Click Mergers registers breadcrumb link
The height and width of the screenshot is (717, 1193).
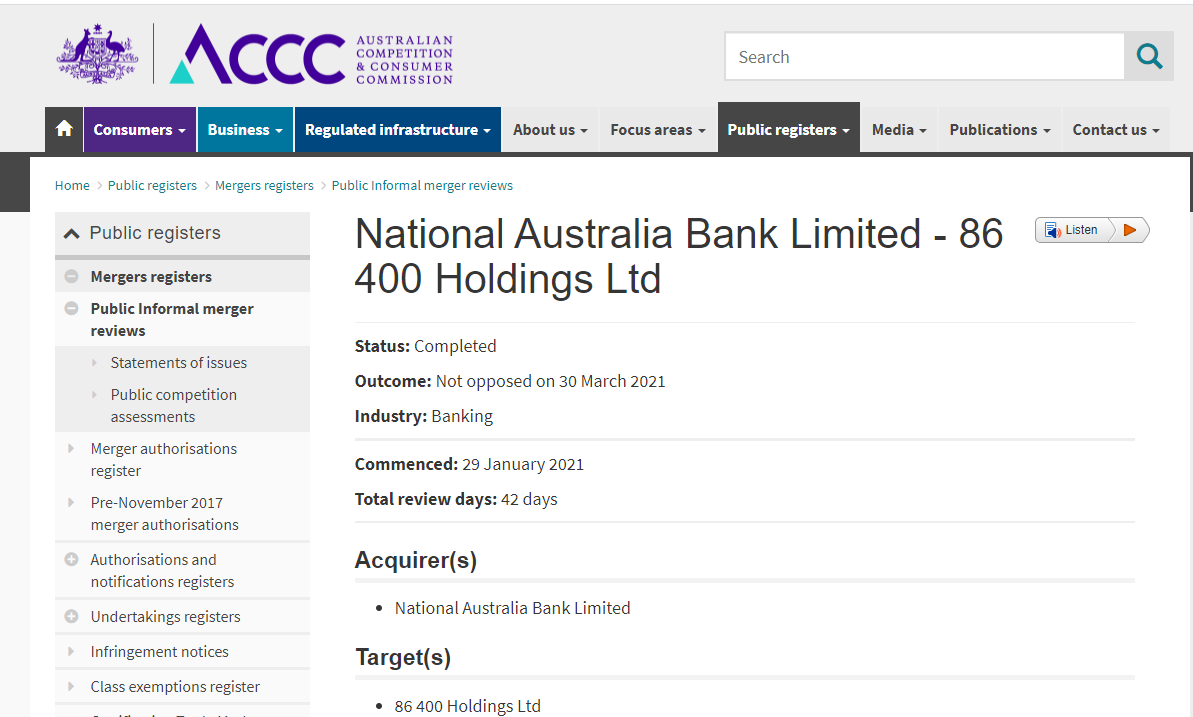(264, 185)
